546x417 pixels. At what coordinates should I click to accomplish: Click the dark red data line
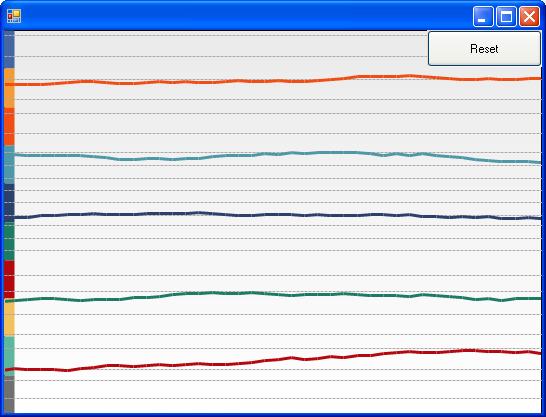coord(273,361)
